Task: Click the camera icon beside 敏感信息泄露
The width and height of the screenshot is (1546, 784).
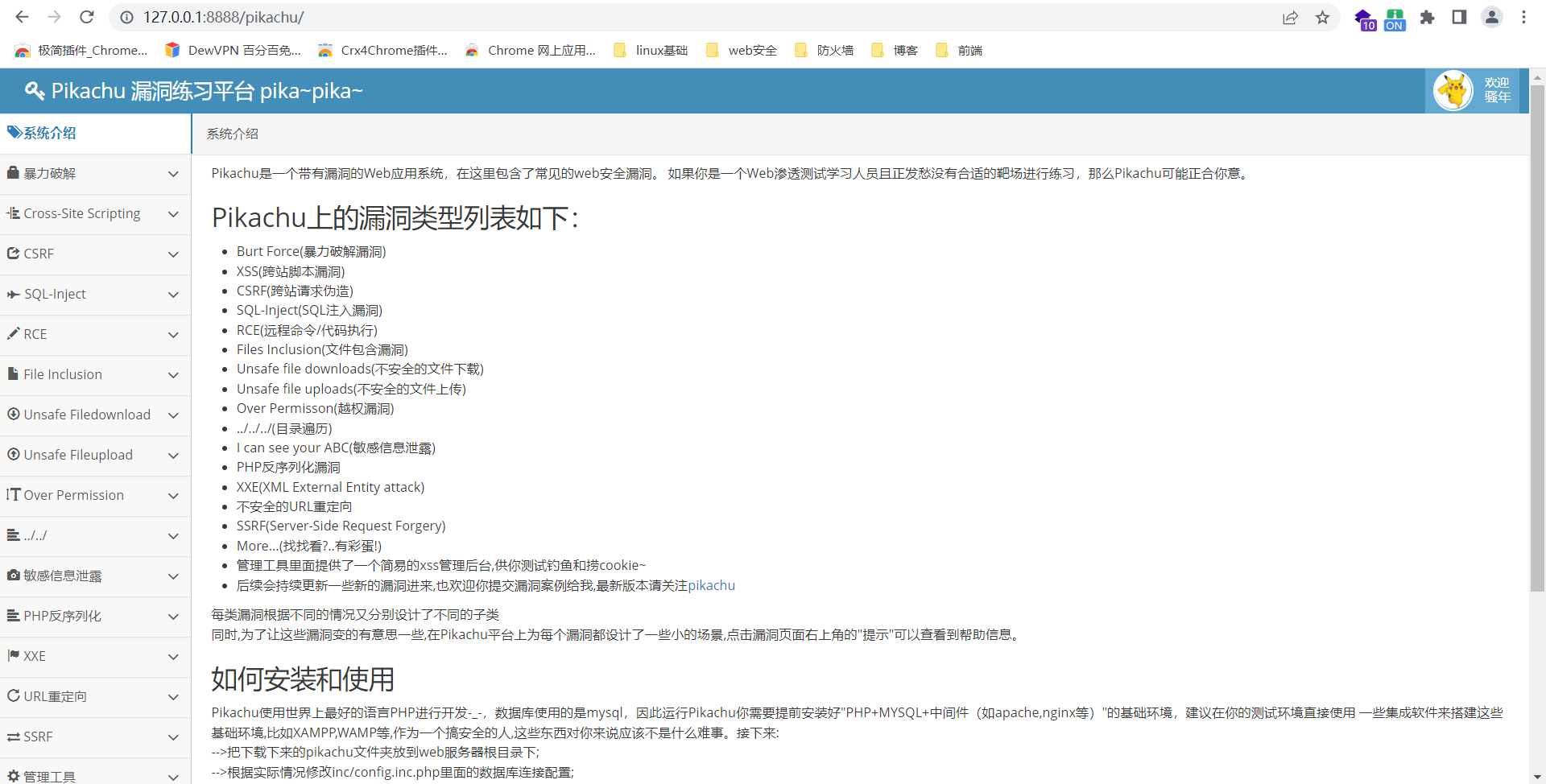Action: 14,575
